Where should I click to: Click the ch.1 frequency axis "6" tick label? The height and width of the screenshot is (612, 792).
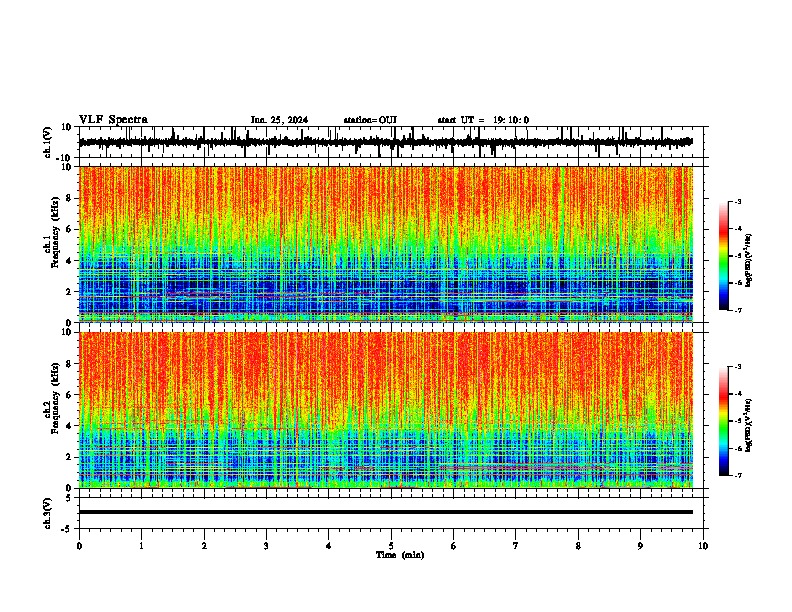69,229
